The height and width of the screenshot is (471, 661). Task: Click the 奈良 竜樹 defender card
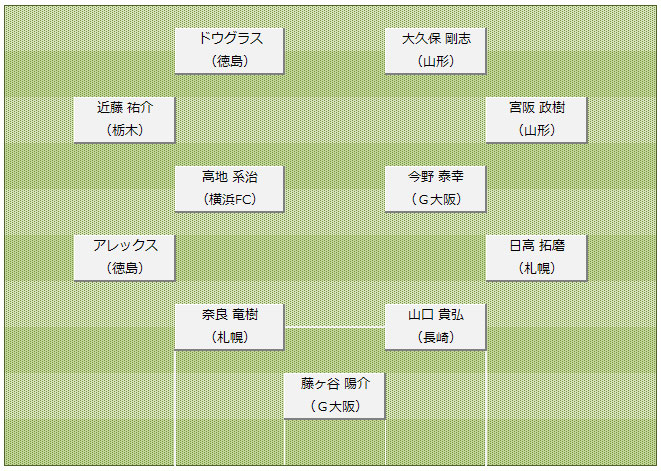point(229,326)
